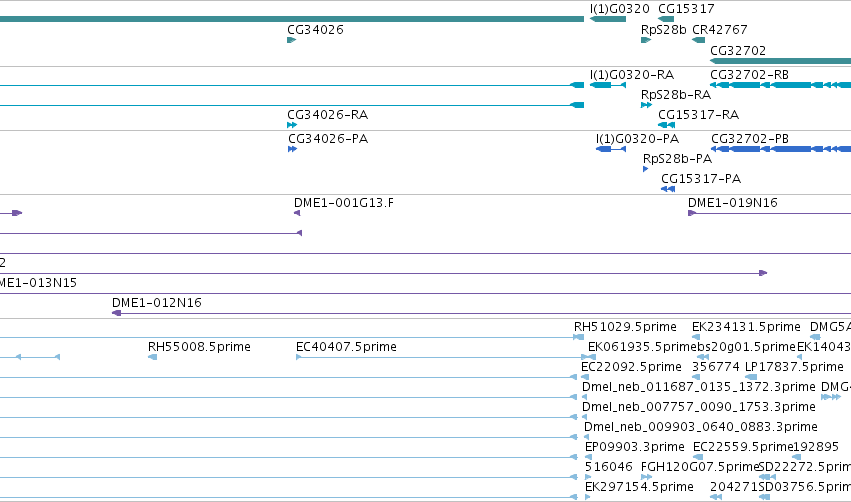The width and height of the screenshot is (851, 502).
Task: Click transcript l(1)G0320-RA
Action: click(x=632, y=74)
